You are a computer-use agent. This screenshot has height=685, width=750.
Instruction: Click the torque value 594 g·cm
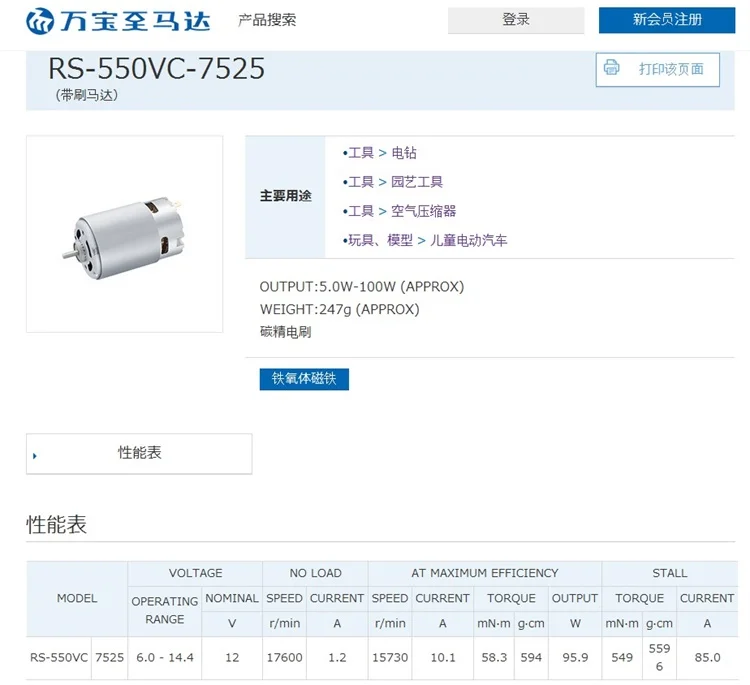(531, 658)
